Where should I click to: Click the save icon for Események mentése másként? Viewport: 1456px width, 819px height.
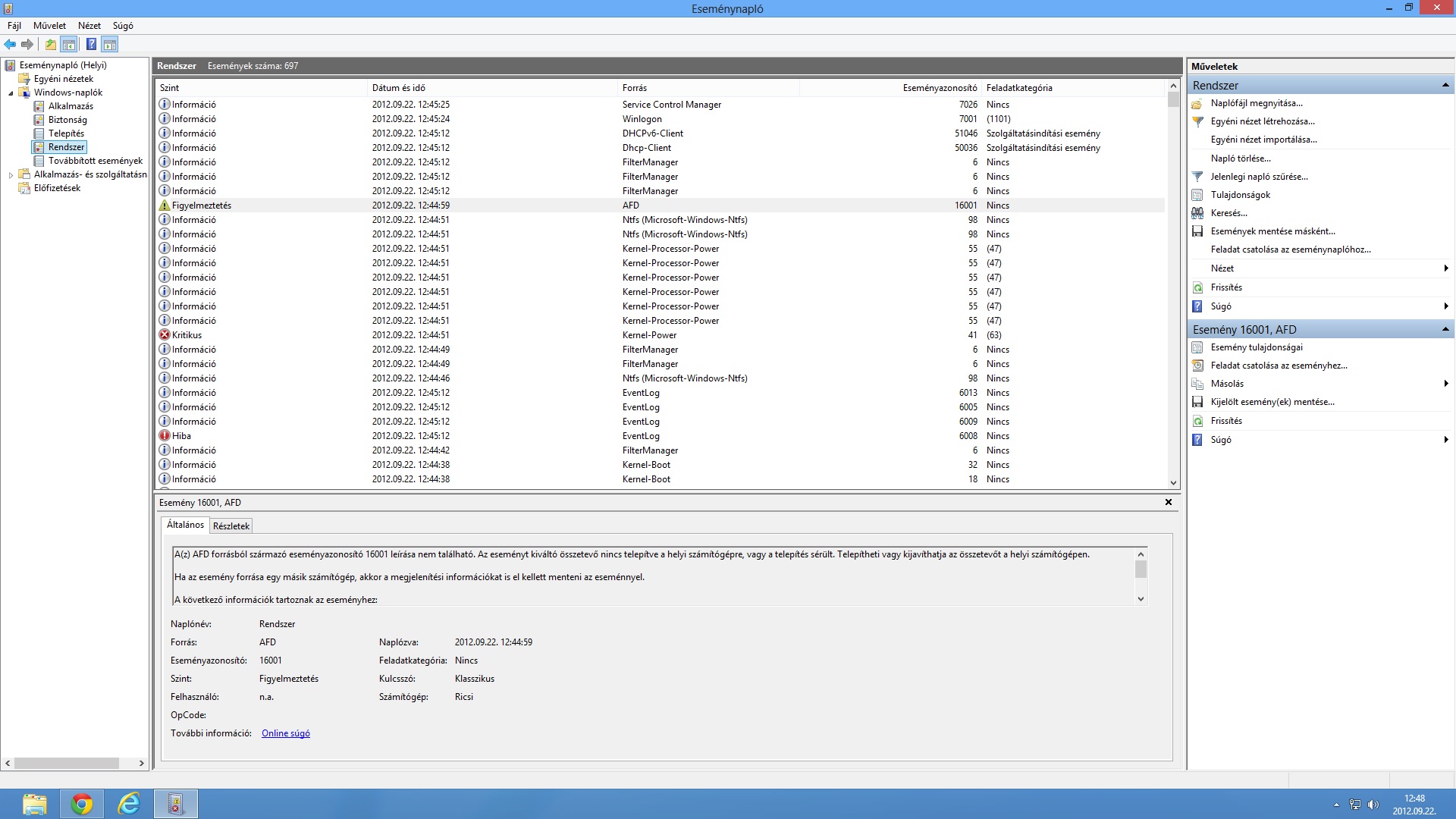coord(1197,231)
